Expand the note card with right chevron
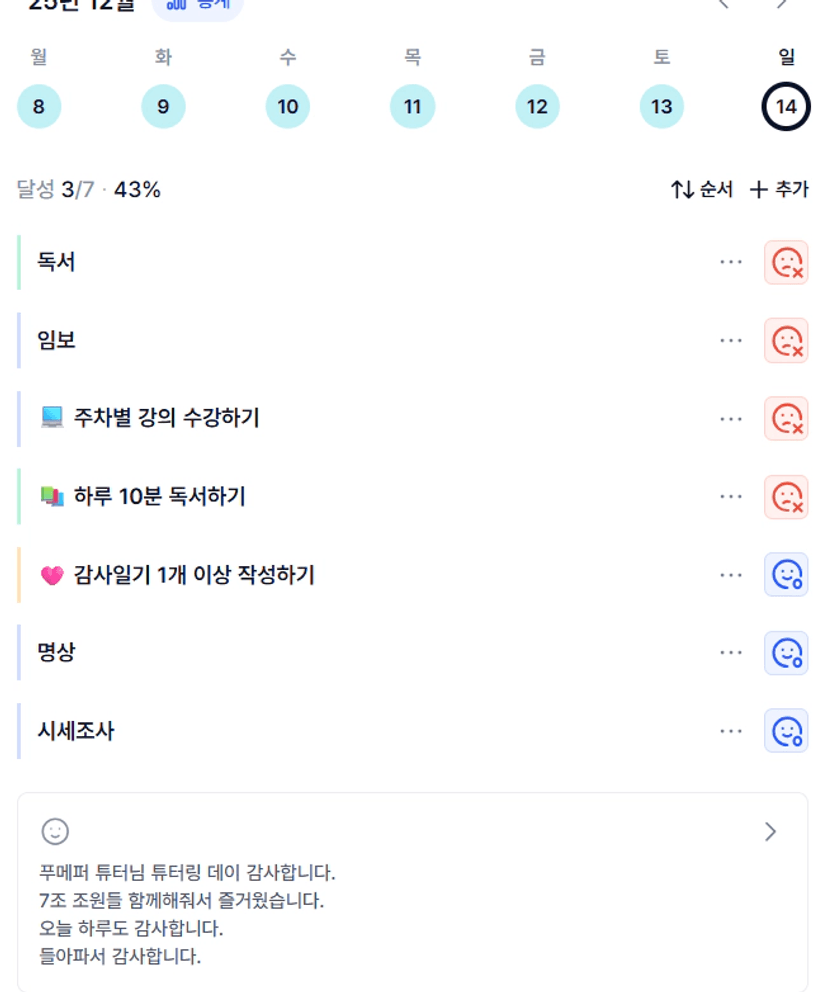 [770, 832]
